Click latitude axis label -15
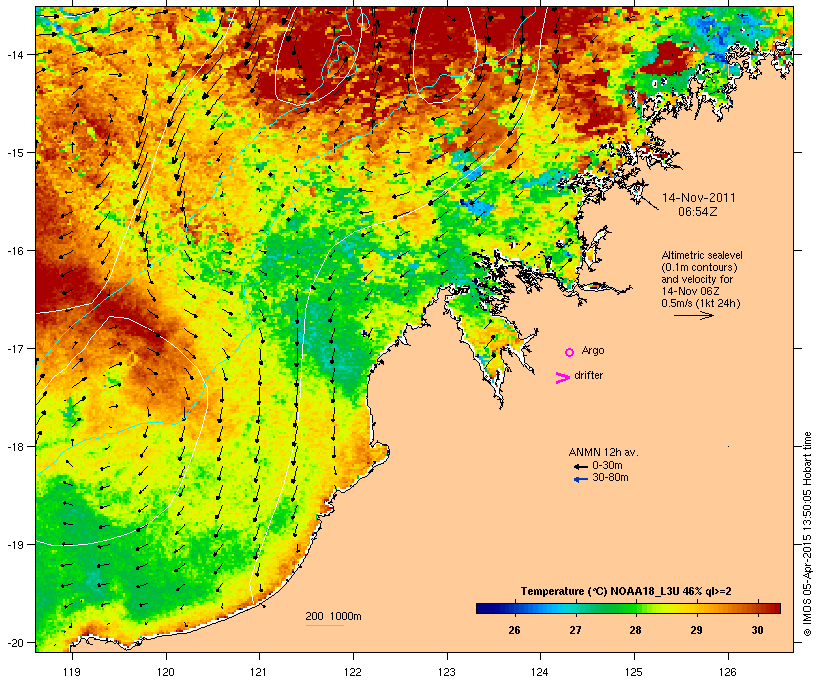The image size is (820, 680). click(x=15, y=152)
